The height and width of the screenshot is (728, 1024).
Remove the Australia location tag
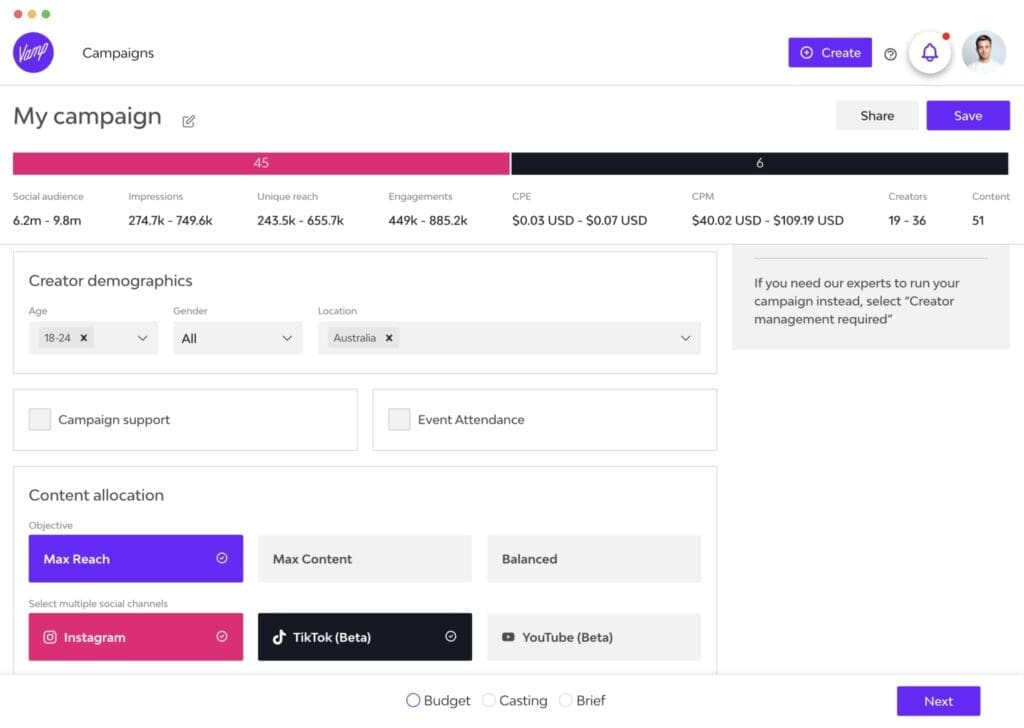389,338
